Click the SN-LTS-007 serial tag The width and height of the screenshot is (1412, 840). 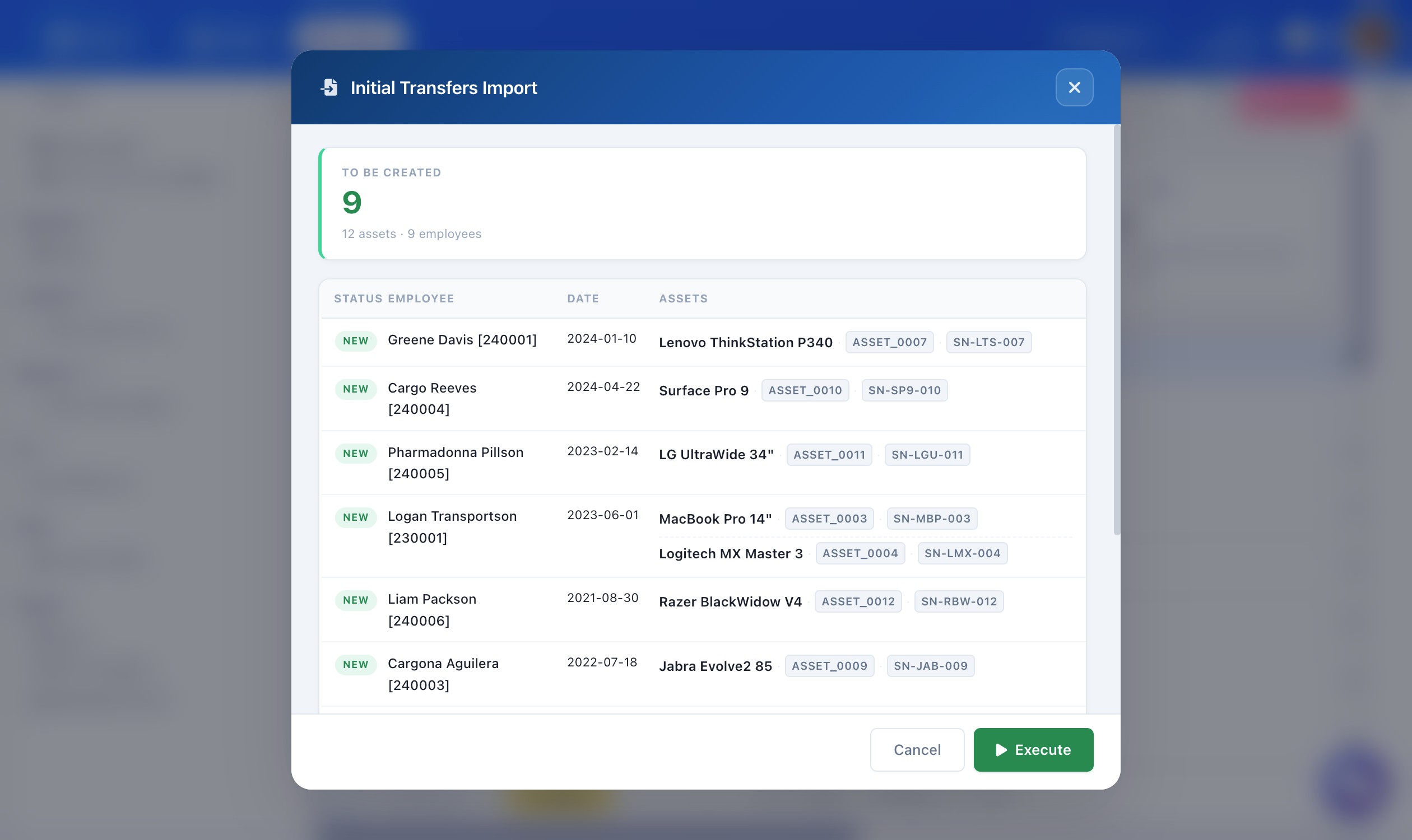[x=988, y=342]
